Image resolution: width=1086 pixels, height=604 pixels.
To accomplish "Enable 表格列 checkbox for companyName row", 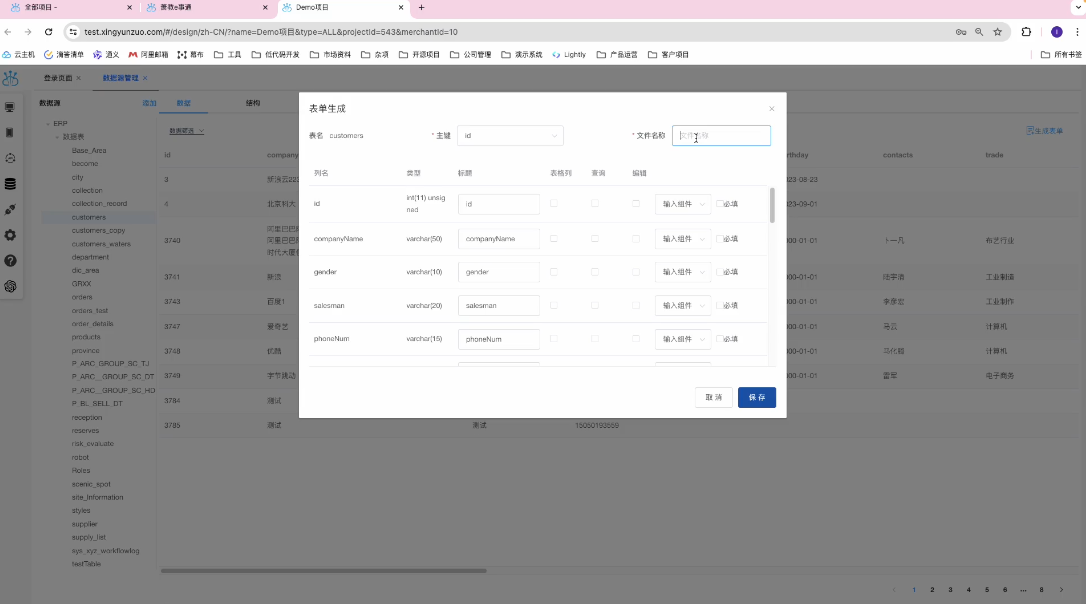I will [x=554, y=238].
